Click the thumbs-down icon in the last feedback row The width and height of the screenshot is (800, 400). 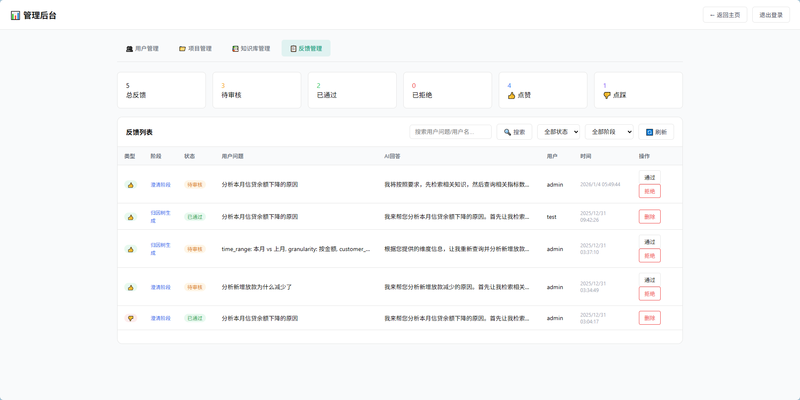pos(130,318)
